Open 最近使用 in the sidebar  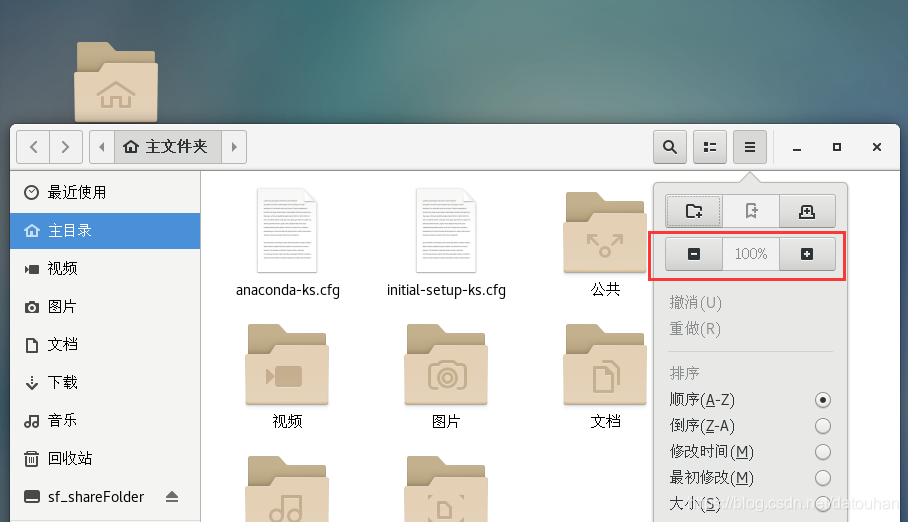105,192
